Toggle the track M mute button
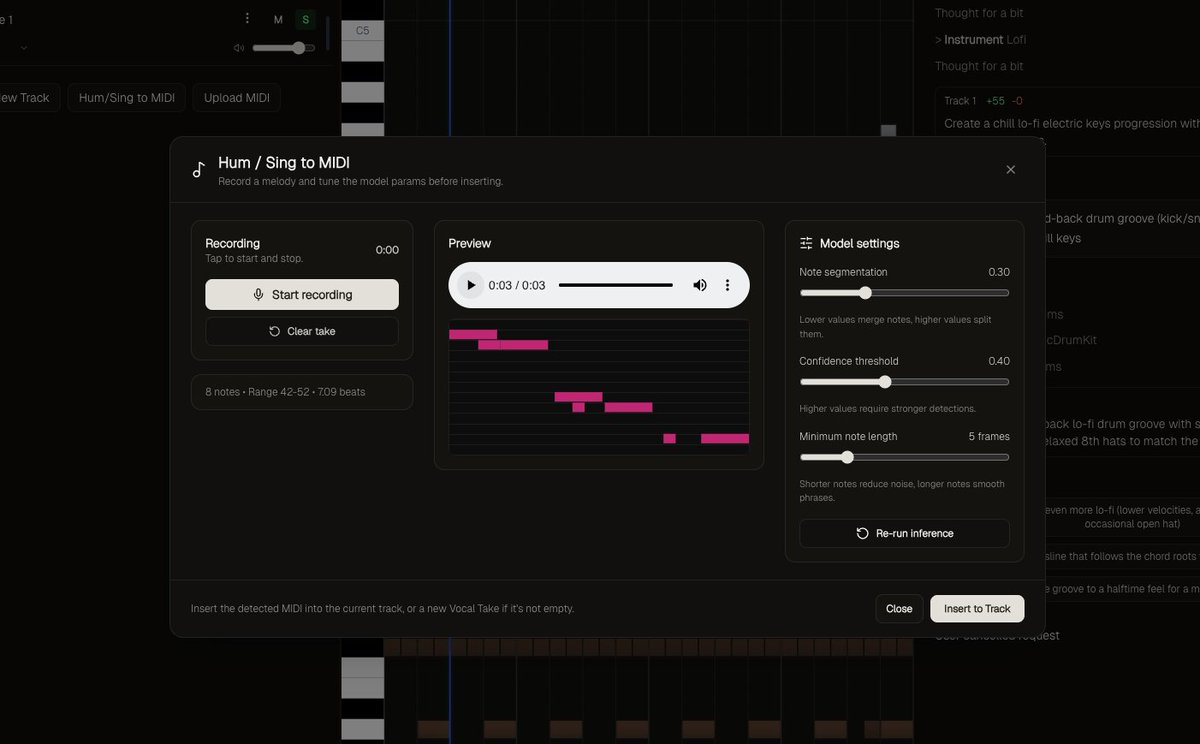Viewport: 1200px width, 744px height. click(278, 19)
